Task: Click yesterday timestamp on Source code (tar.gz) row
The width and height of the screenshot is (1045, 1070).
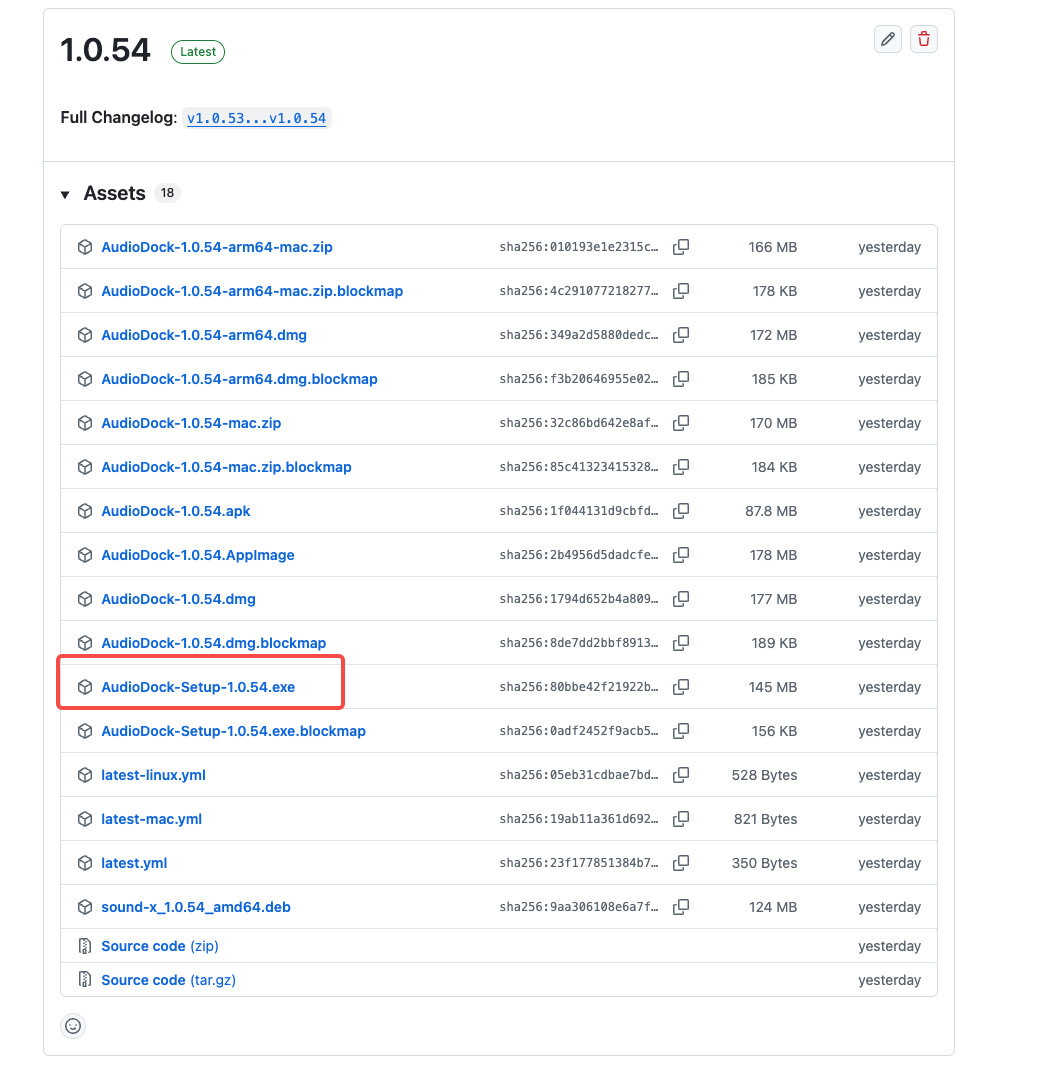Action: pos(889,980)
